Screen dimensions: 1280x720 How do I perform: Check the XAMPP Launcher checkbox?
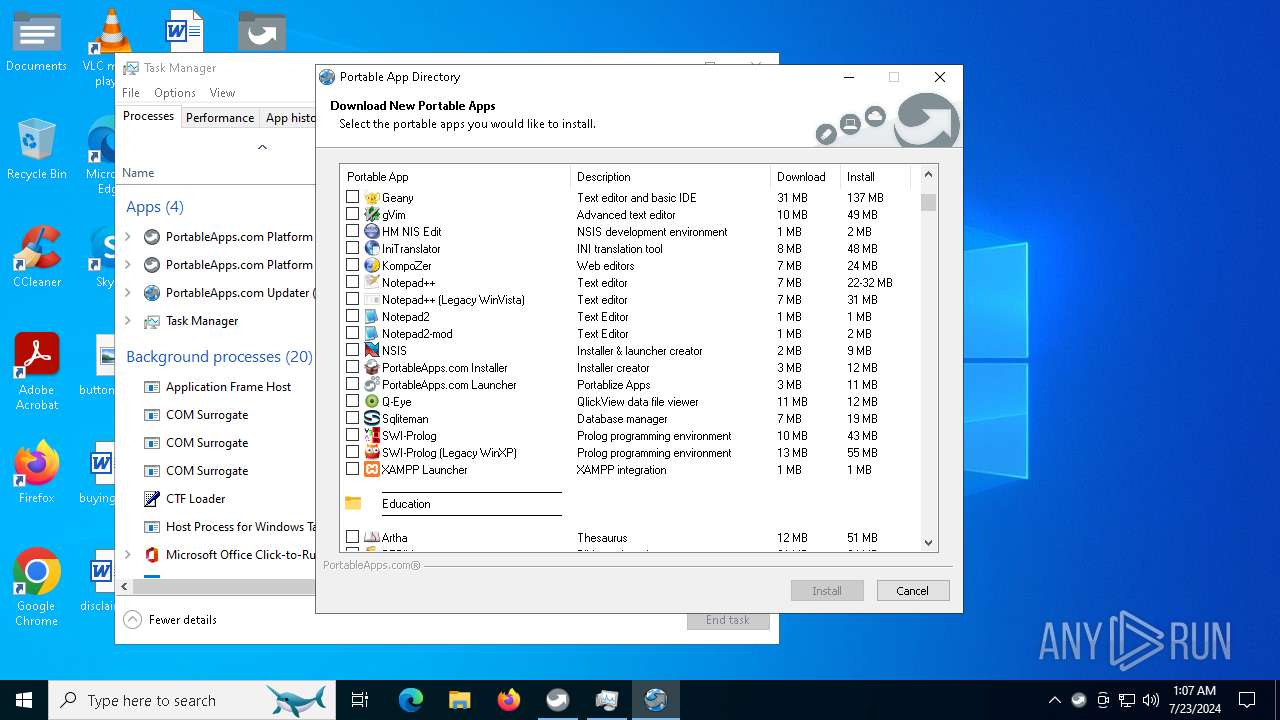[x=352, y=469]
